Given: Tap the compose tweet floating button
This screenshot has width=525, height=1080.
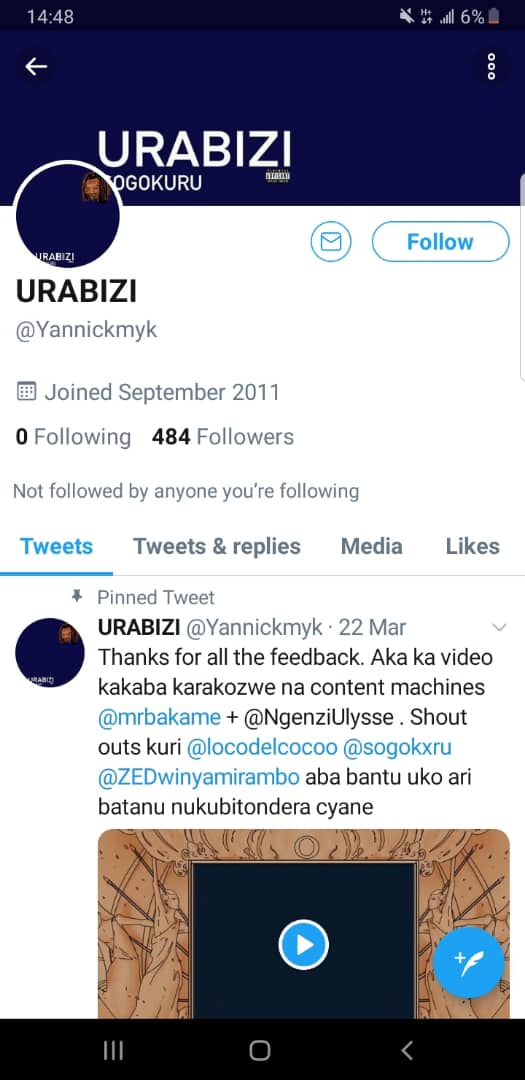Looking at the screenshot, I should pyautogui.click(x=469, y=962).
